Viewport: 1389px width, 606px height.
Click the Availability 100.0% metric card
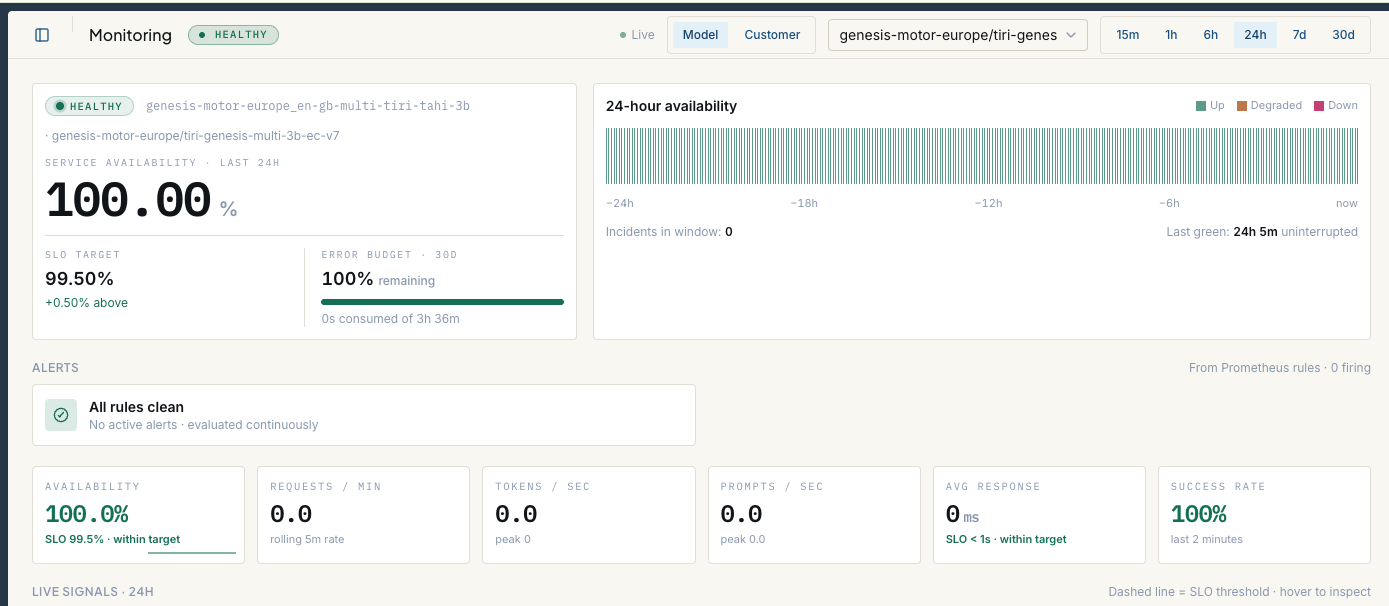[x=139, y=515]
